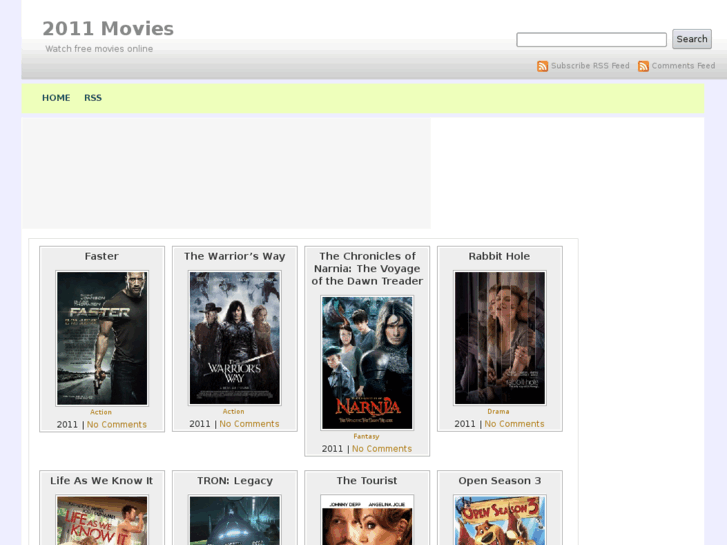The height and width of the screenshot is (545, 727).
Task: Click the Open Season 3 poster
Action: [500, 520]
